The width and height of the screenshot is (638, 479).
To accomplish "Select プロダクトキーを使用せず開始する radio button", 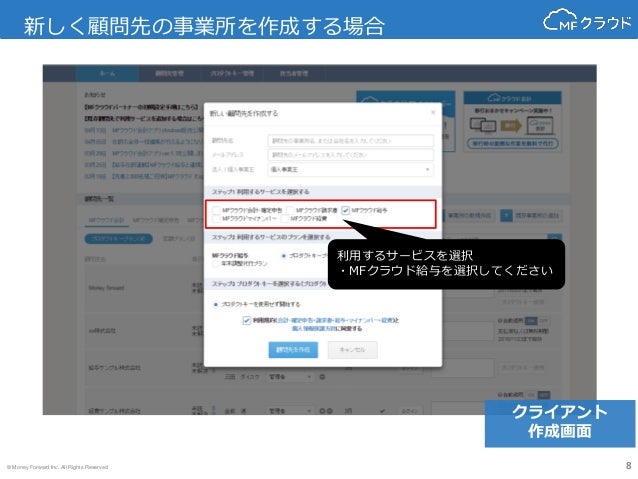I will (216, 304).
